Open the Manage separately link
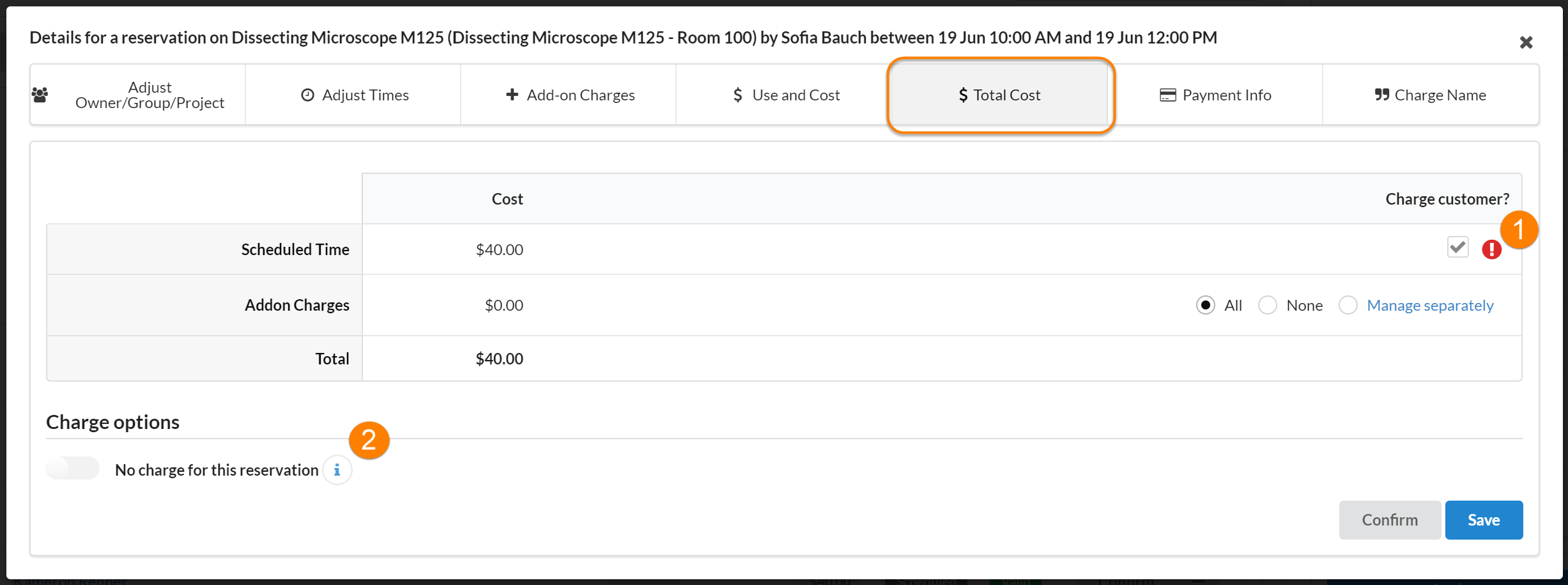The width and height of the screenshot is (1568, 585). pyautogui.click(x=1430, y=306)
